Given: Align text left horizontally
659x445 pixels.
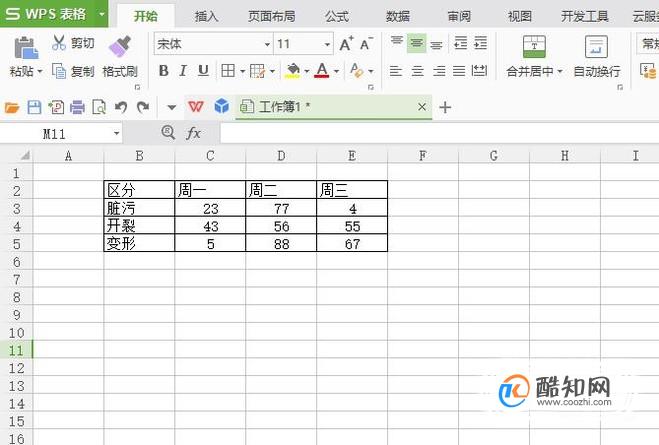Looking at the screenshot, I should coord(395,71).
